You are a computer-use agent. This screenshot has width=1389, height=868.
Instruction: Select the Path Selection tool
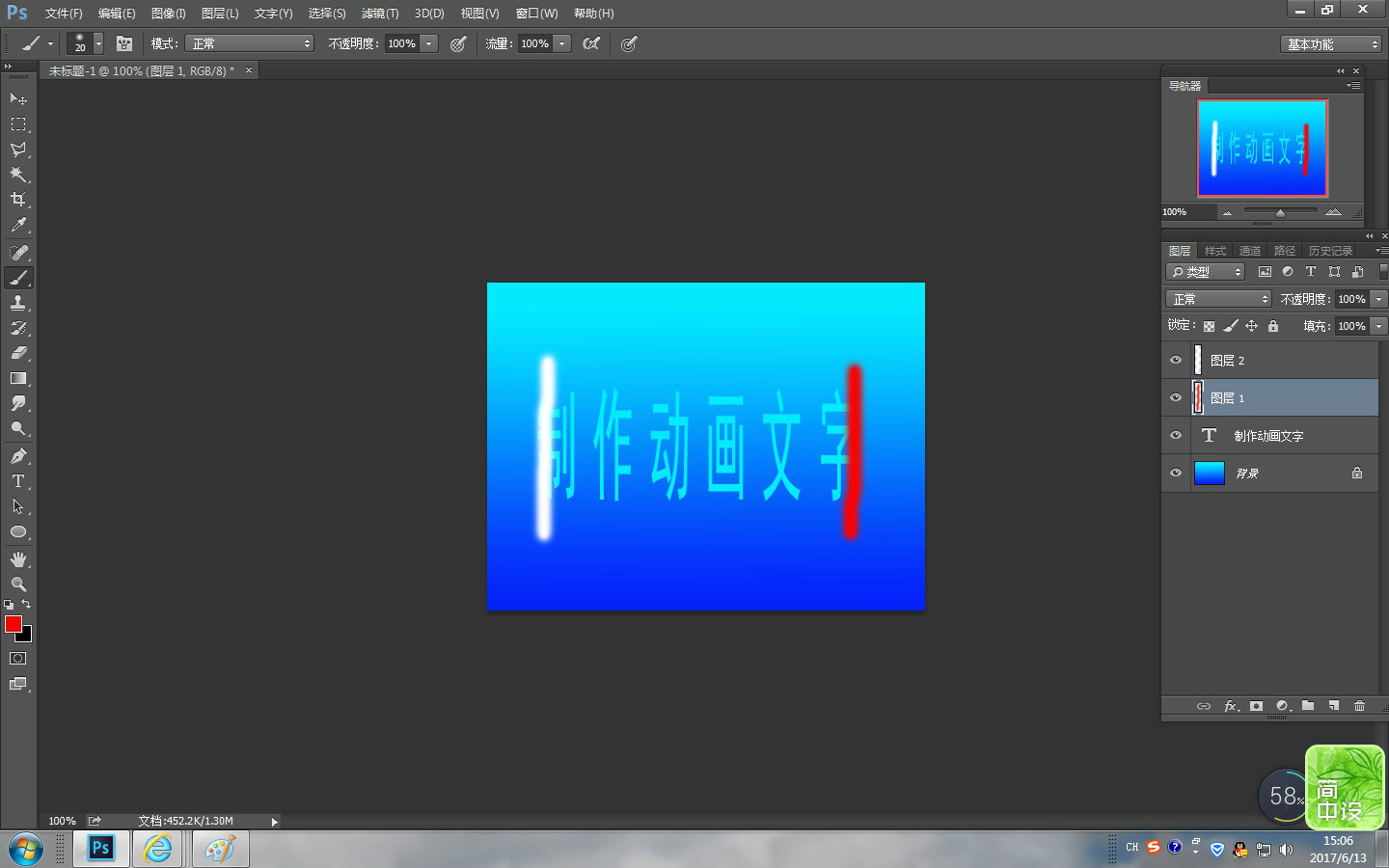pyautogui.click(x=18, y=506)
